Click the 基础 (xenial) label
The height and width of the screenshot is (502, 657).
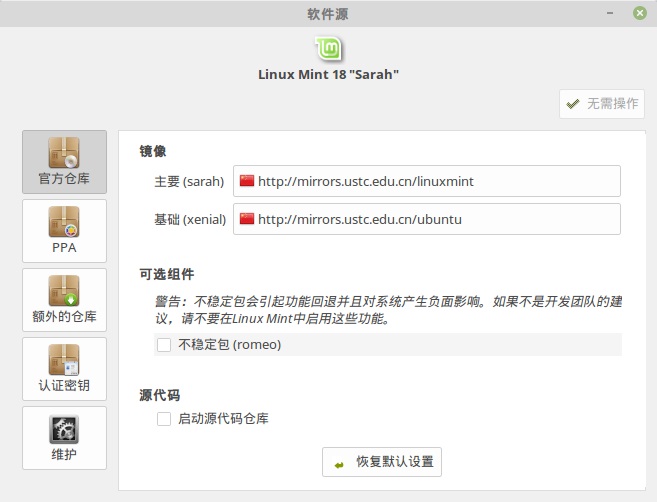coord(190,219)
